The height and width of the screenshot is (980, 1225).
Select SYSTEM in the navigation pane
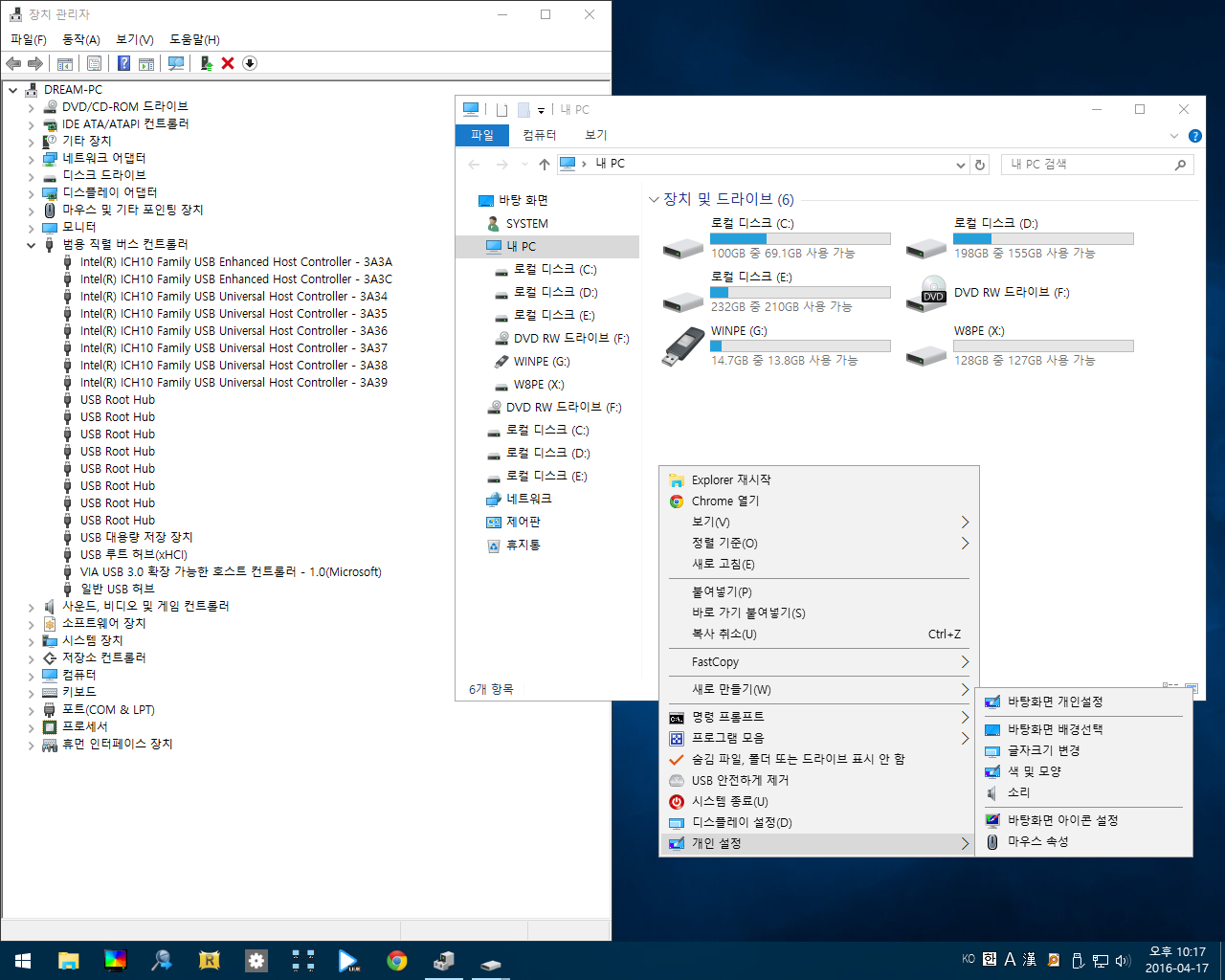pos(527,224)
